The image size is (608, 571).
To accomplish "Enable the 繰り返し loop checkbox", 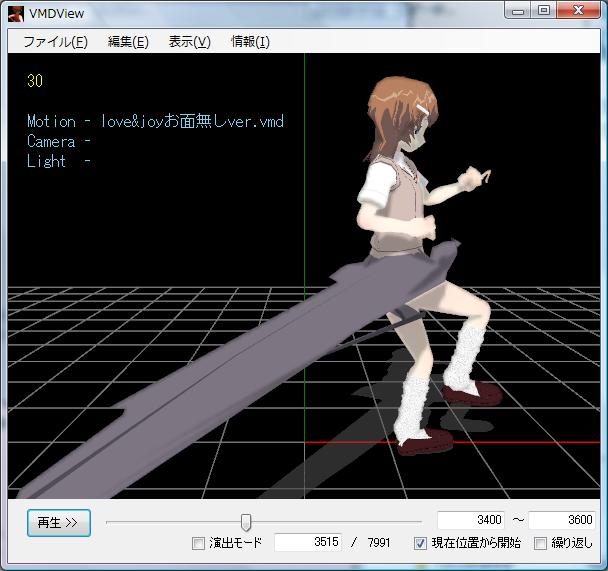I will click(541, 543).
